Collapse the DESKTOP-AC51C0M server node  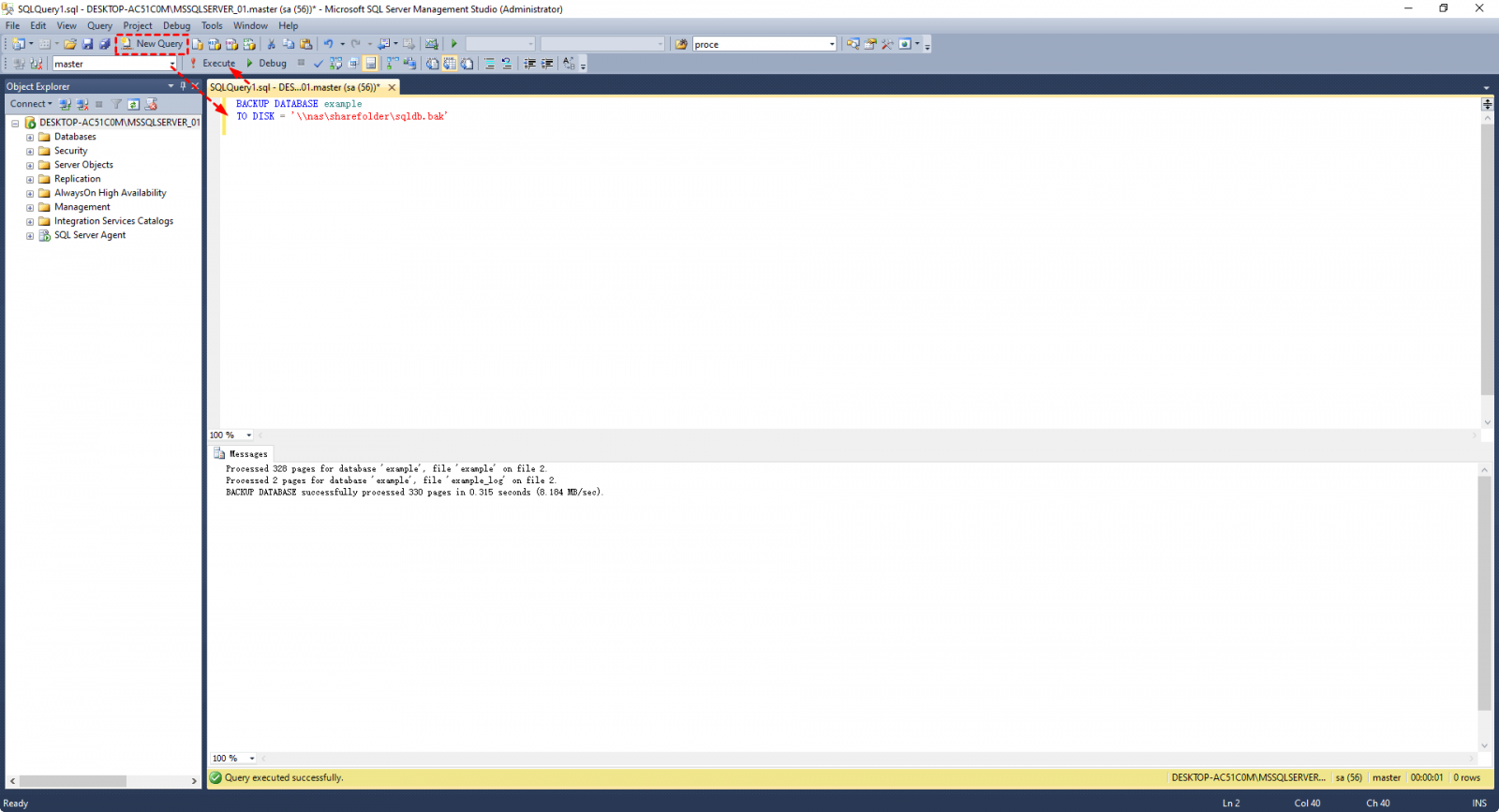[15, 123]
